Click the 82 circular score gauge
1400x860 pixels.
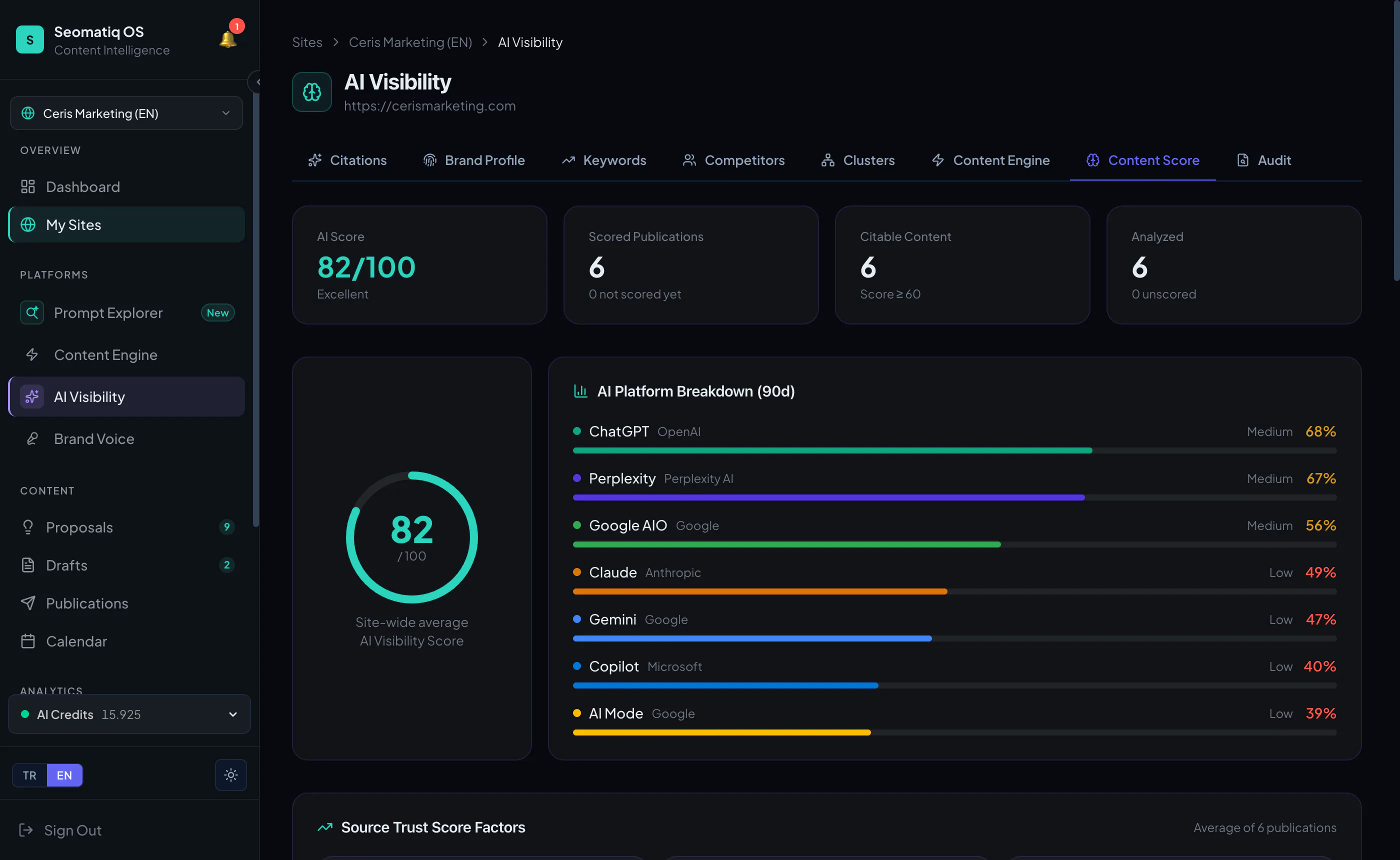point(411,537)
